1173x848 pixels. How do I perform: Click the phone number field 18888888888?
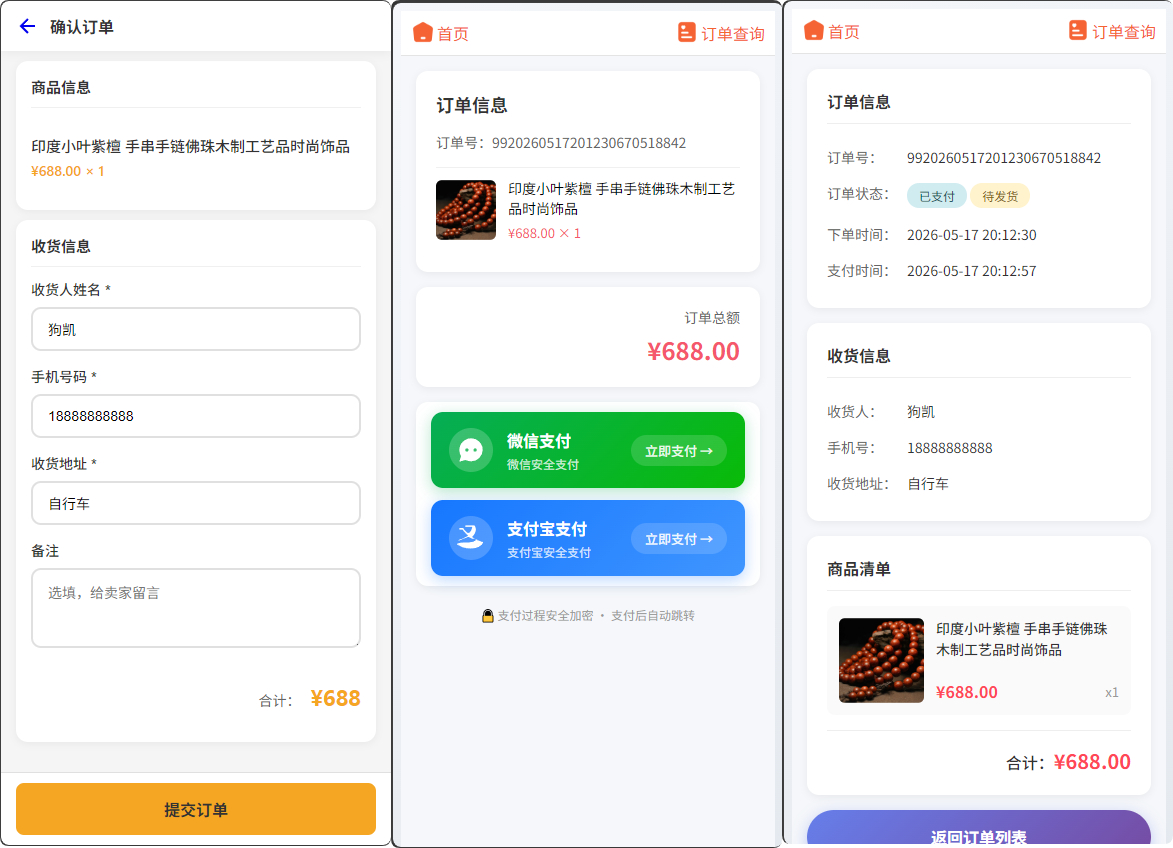pyautogui.click(x=196, y=416)
